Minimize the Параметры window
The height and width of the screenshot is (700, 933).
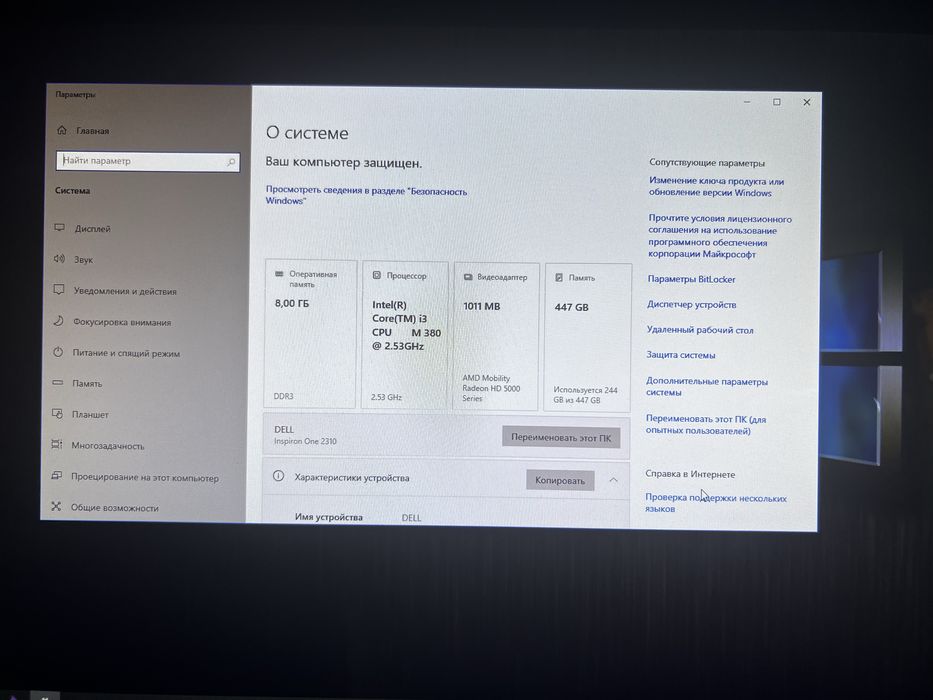coord(747,102)
